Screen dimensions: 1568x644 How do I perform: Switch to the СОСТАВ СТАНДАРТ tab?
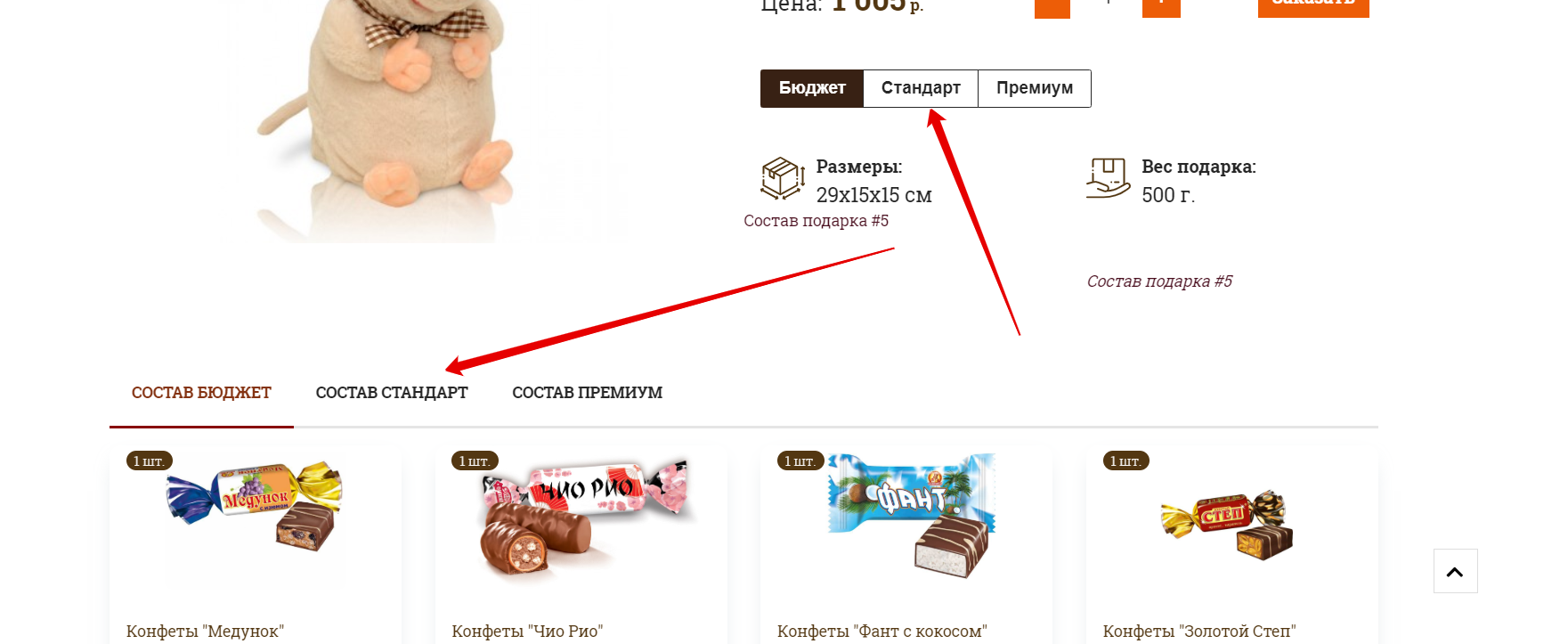tap(392, 393)
